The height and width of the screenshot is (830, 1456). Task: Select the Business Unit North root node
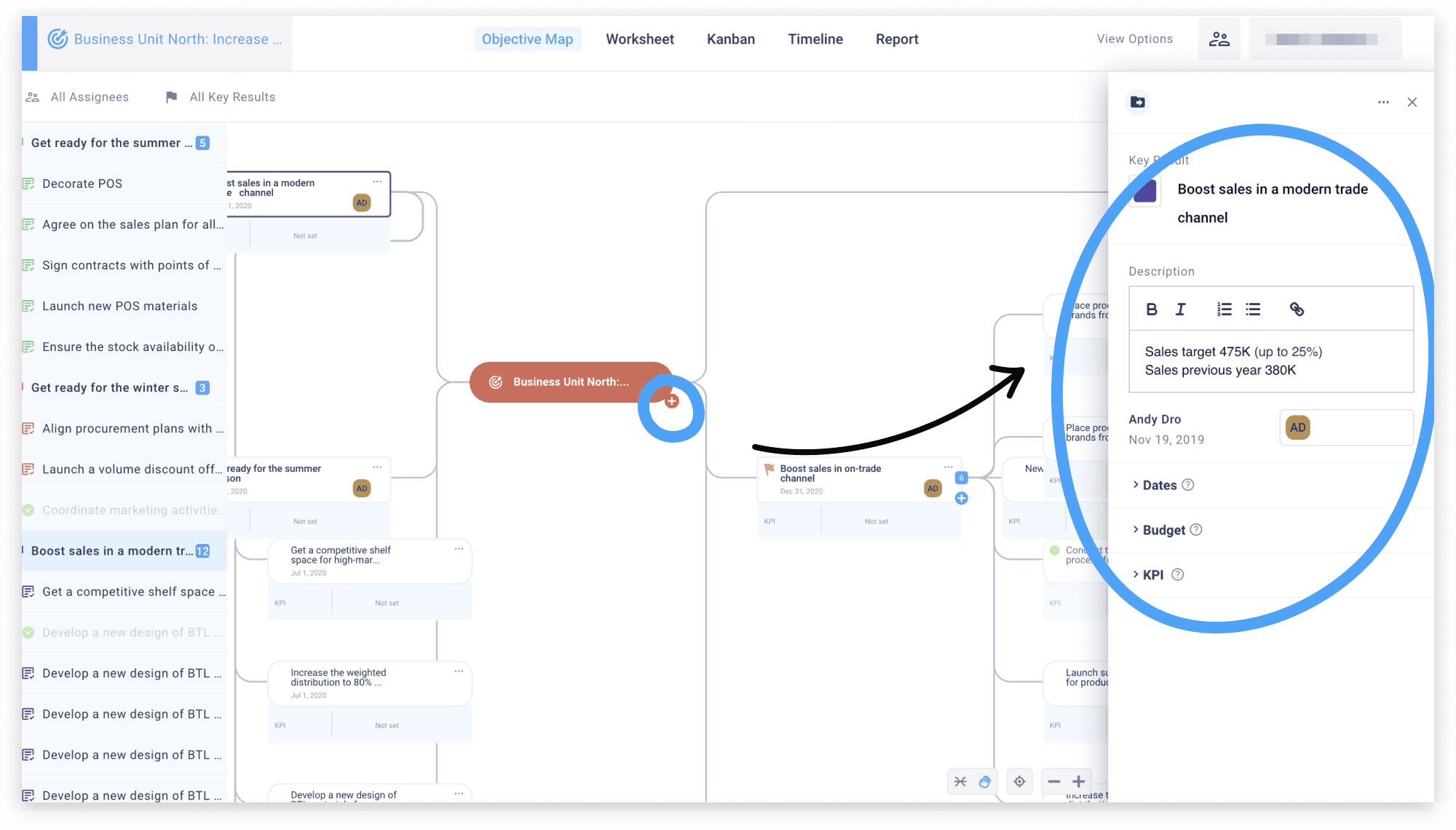click(569, 382)
